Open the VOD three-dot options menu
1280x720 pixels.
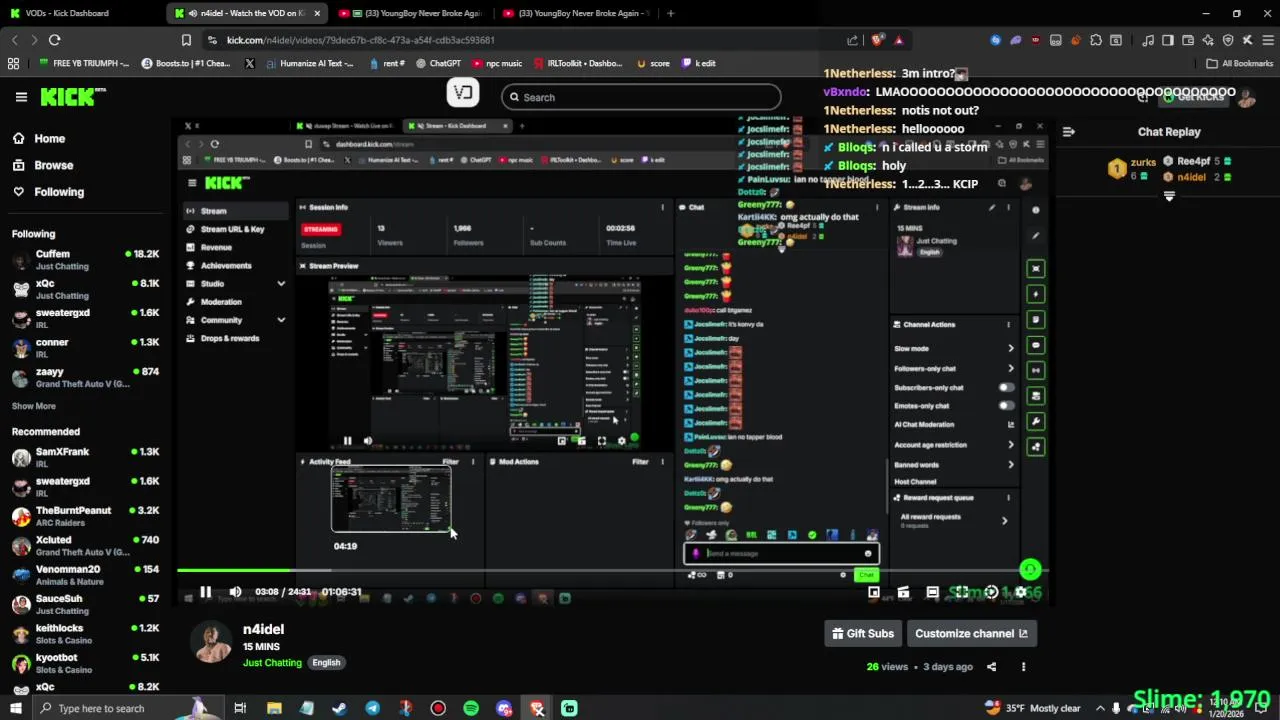[x=1023, y=667]
